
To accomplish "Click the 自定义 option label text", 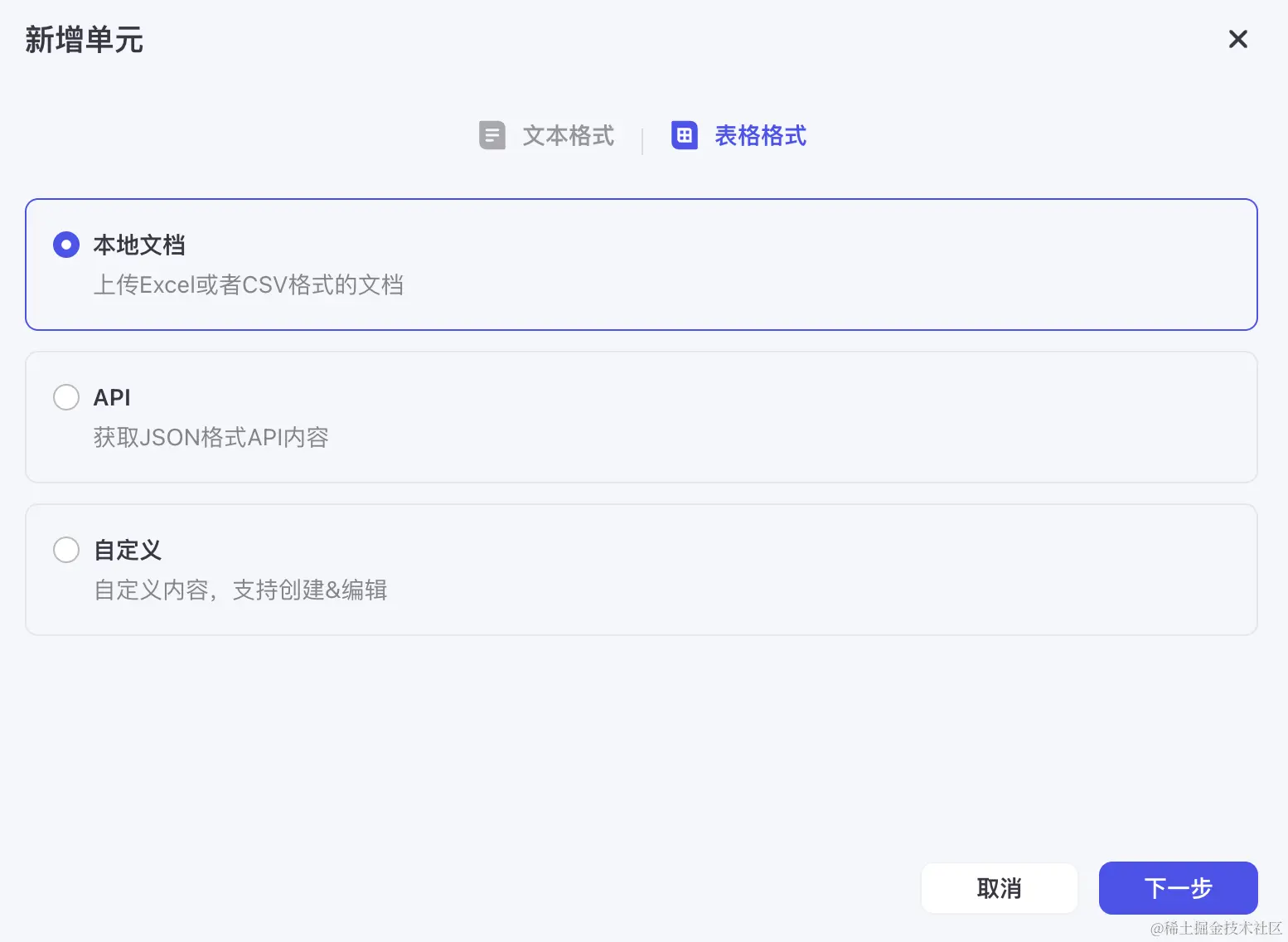I will tap(128, 550).
